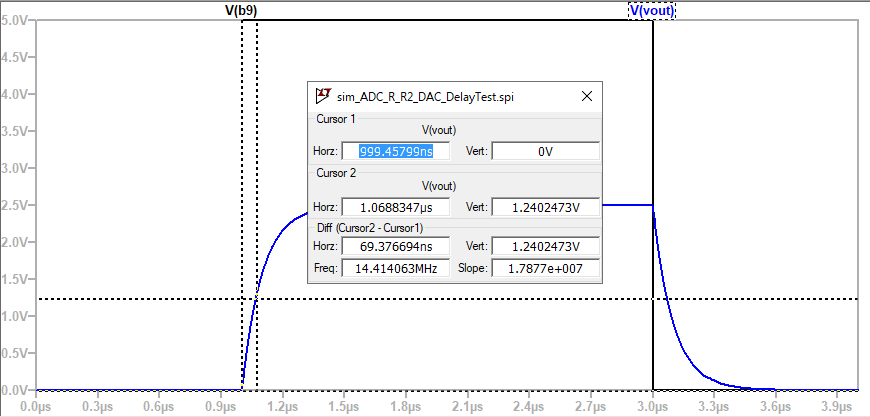Image resolution: width=870 pixels, height=417 pixels.
Task: Click the LTspice icon in dialog title bar
Action: coord(323,97)
